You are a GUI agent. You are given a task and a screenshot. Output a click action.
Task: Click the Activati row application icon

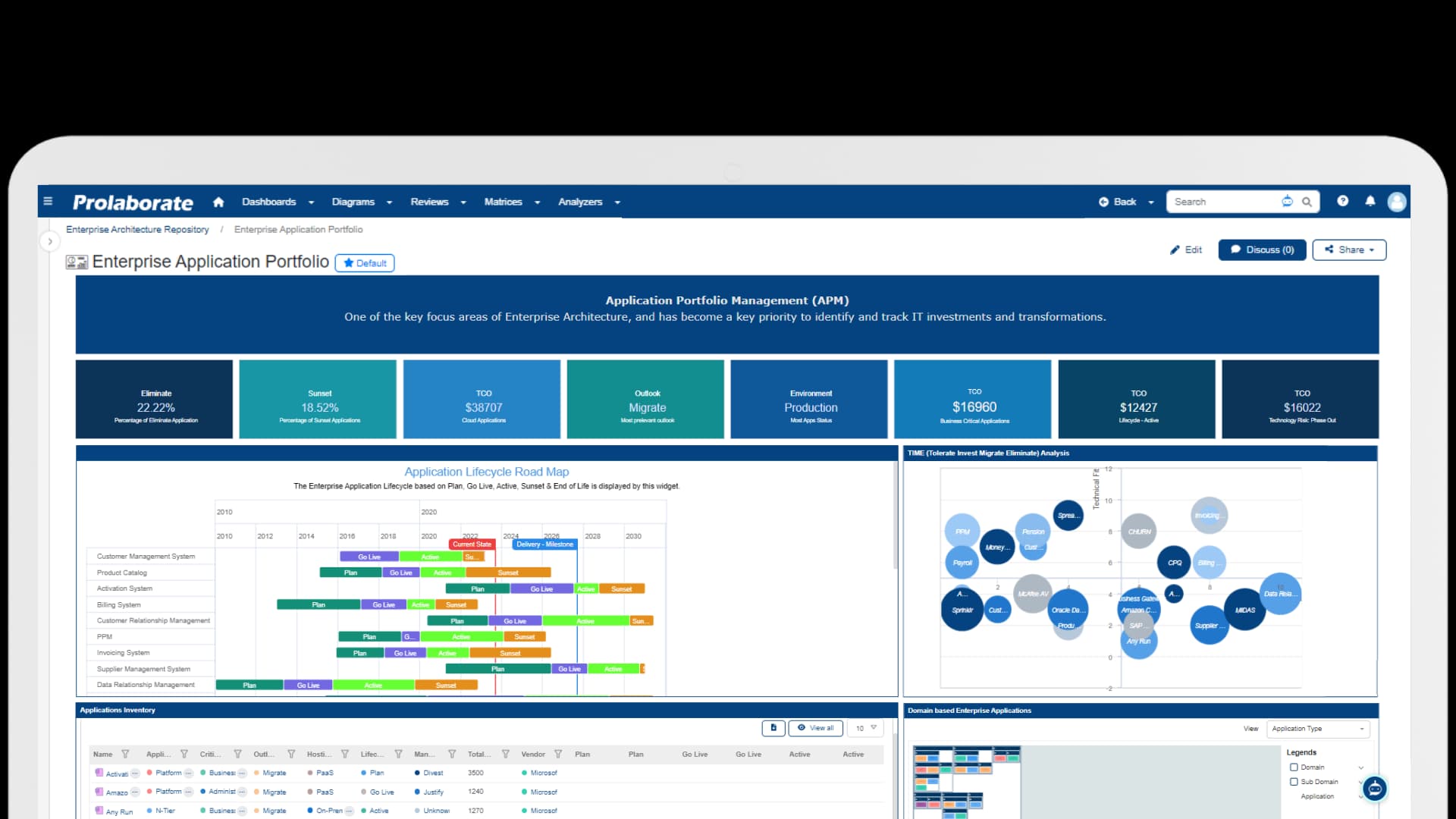(99, 773)
